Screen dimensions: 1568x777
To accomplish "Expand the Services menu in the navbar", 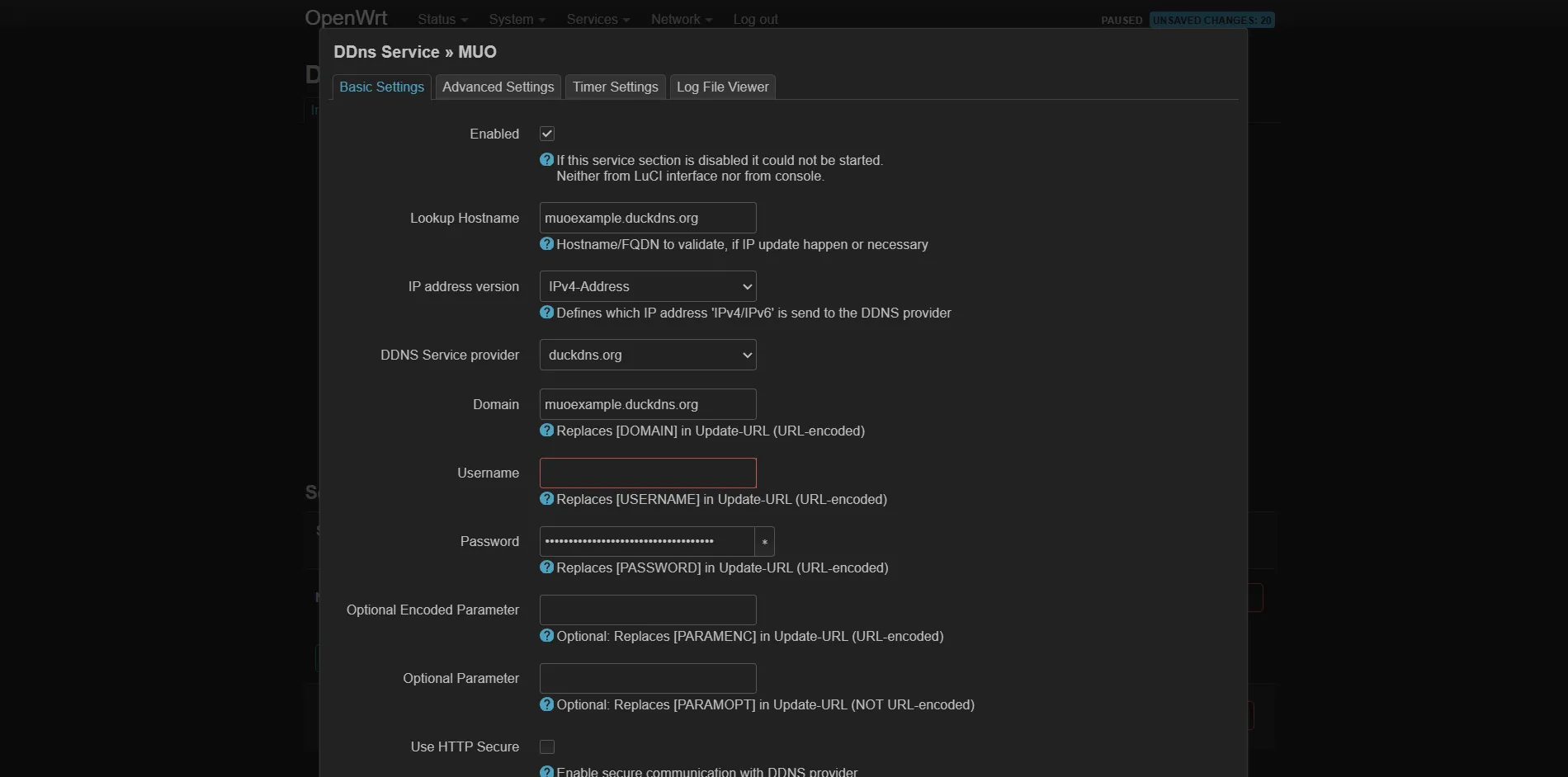I will click(x=596, y=19).
